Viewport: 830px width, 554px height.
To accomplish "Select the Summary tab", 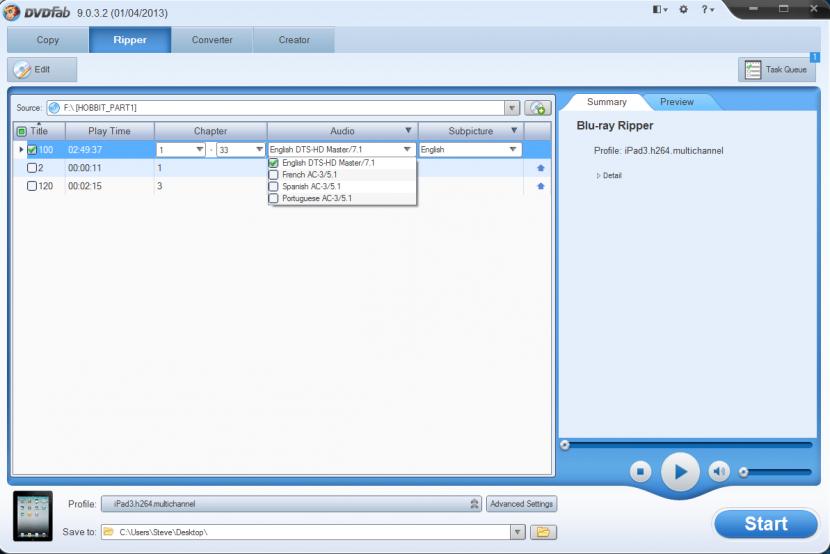I will coord(606,102).
